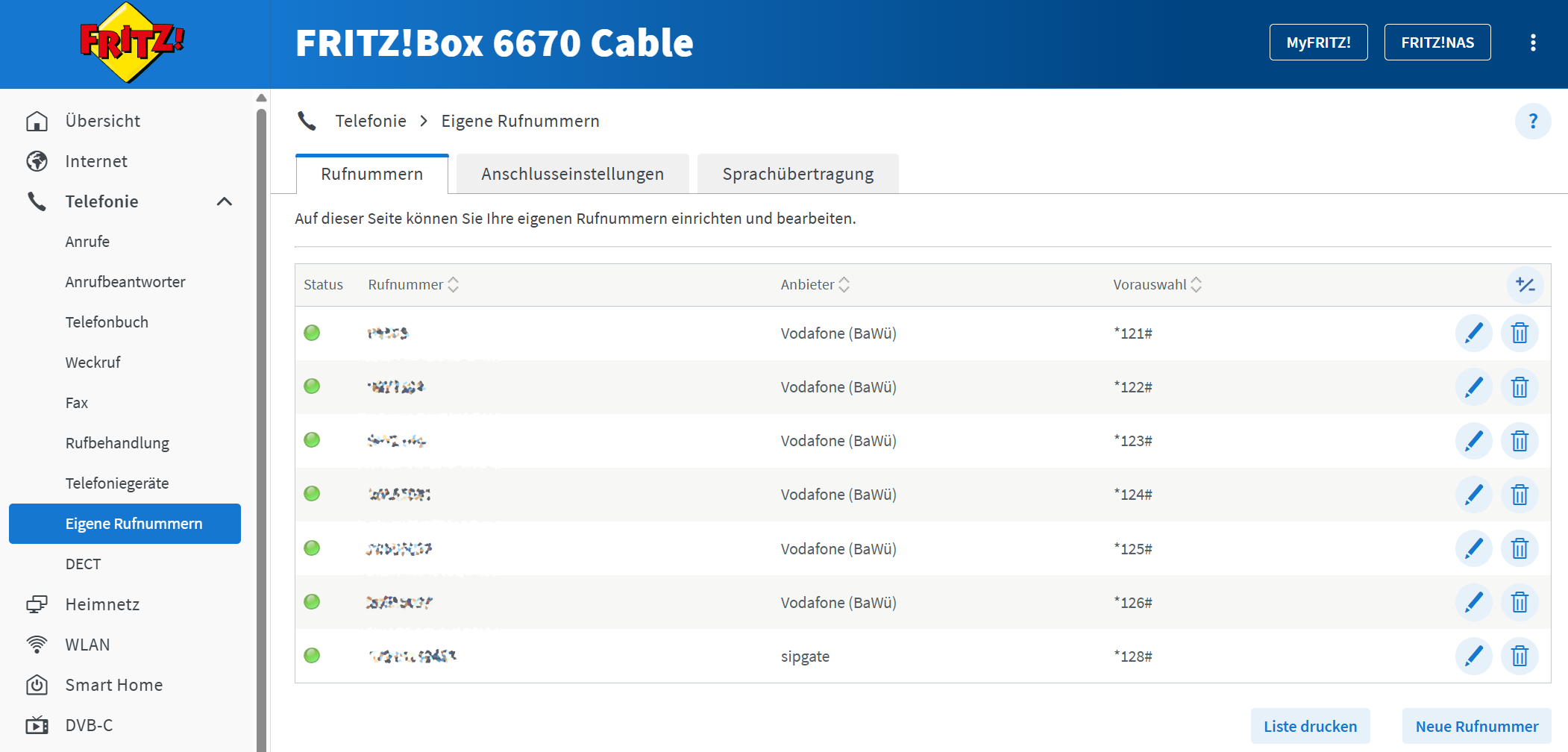1568x752 pixels.
Task: Click the Neue Rufnummer button
Action: (1476, 726)
